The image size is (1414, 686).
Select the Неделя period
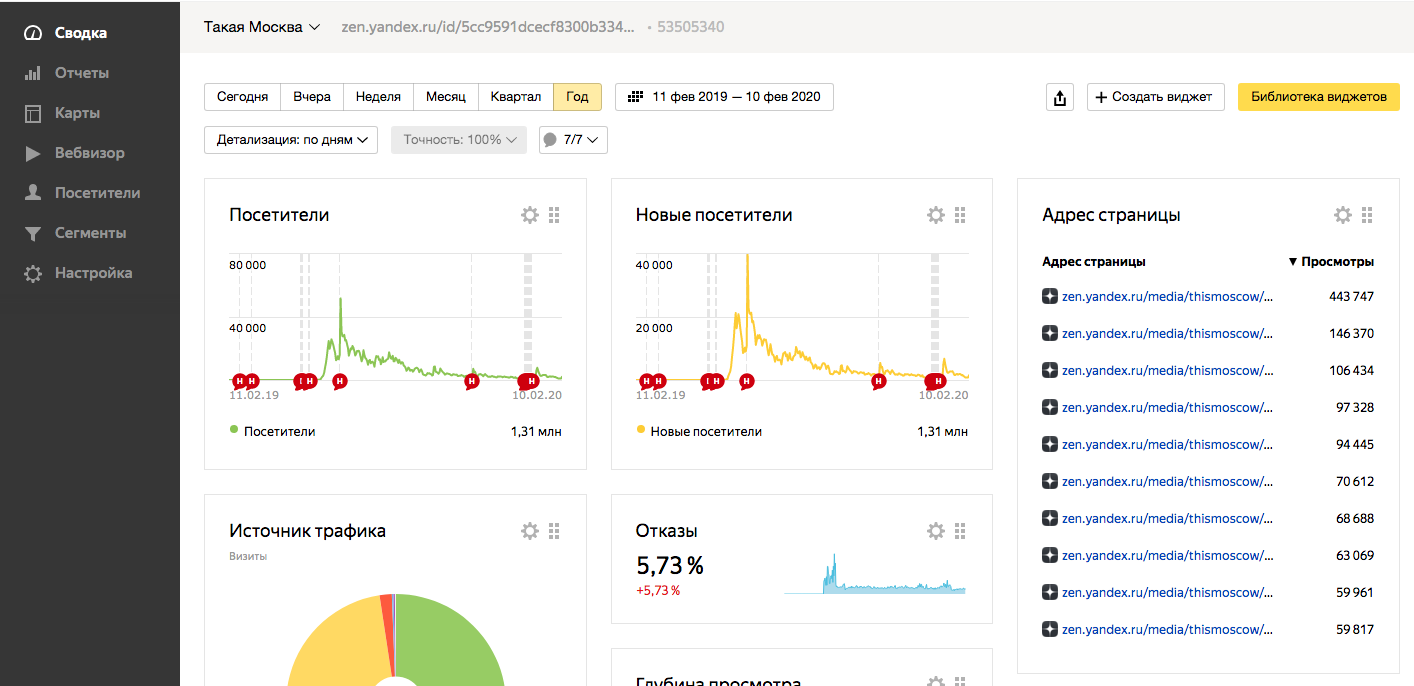click(378, 97)
